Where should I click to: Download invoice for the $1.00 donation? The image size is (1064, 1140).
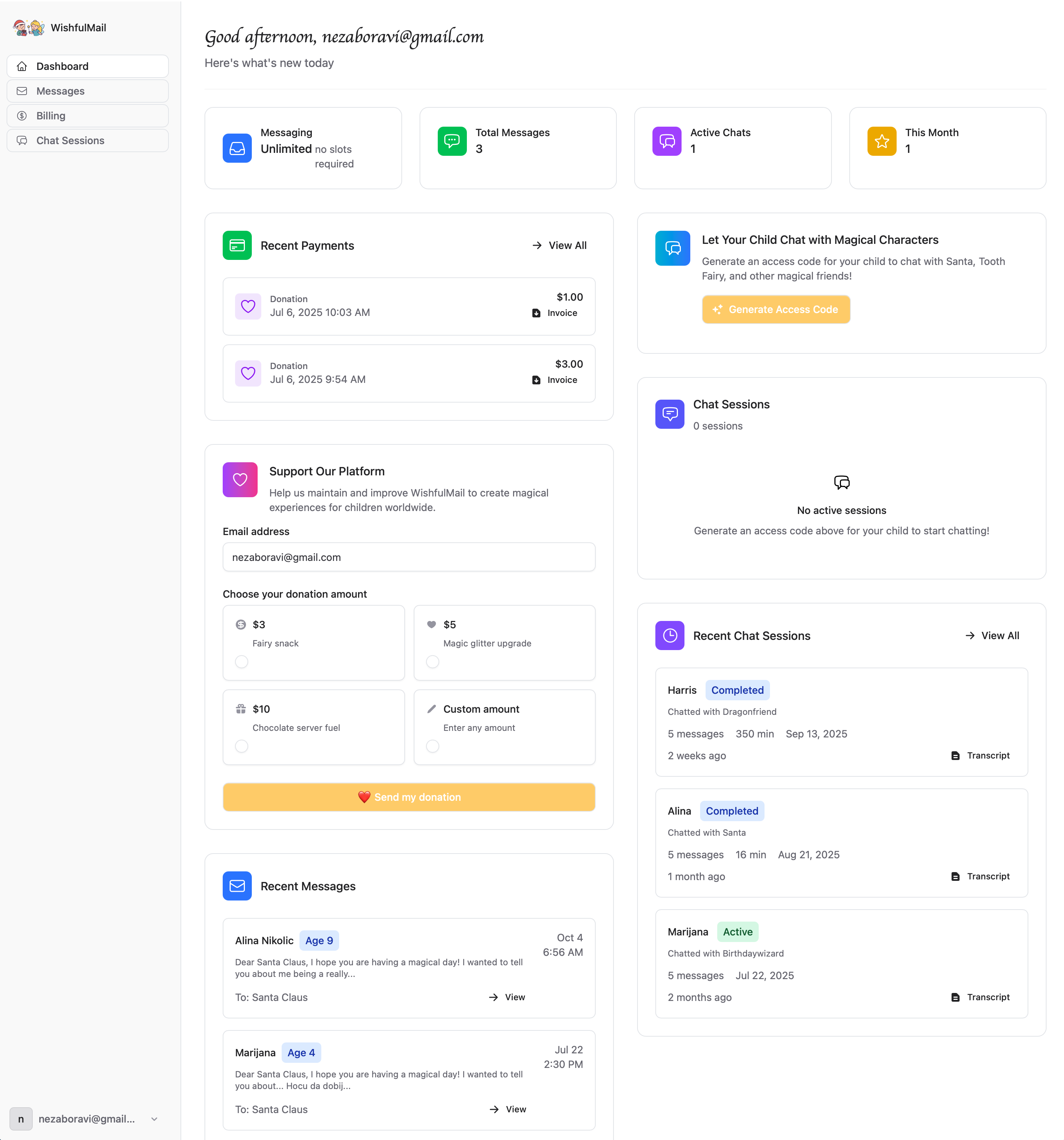[x=555, y=313]
